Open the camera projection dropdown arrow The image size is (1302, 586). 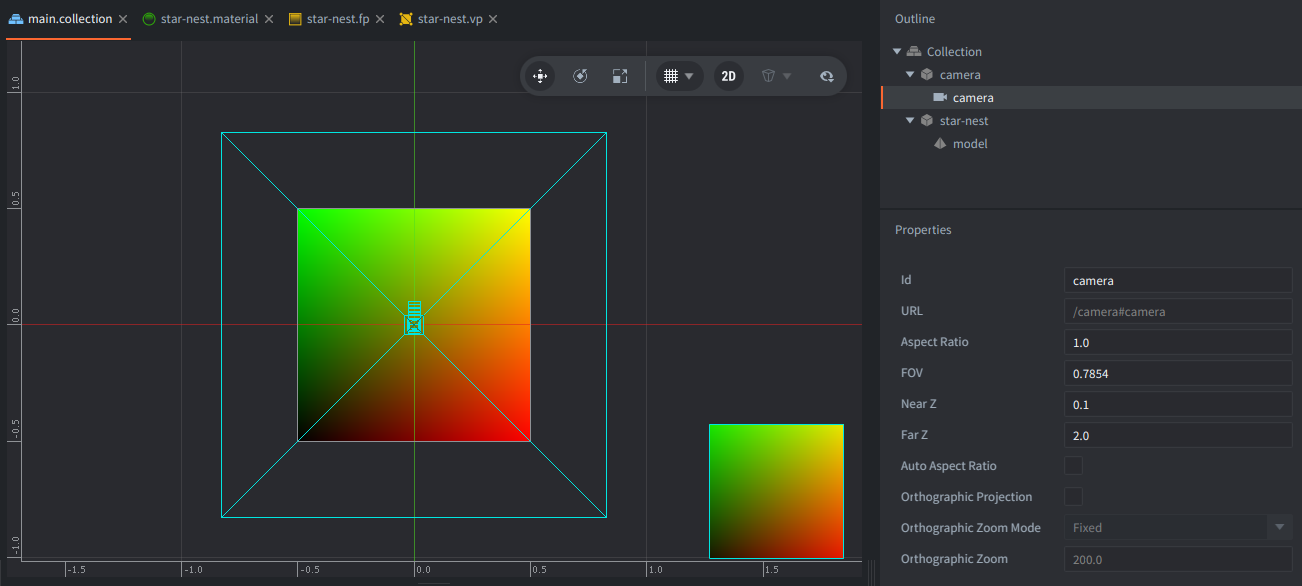[x=787, y=76]
